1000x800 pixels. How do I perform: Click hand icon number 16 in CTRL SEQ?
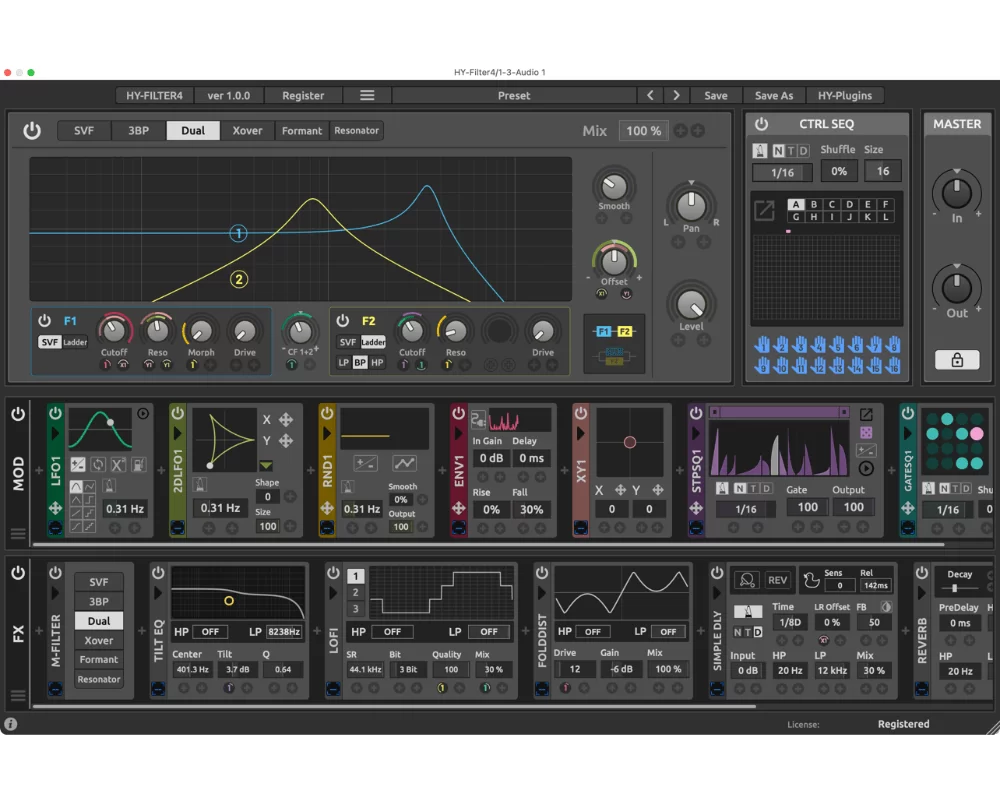pyautogui.click(x=893, y=366)
